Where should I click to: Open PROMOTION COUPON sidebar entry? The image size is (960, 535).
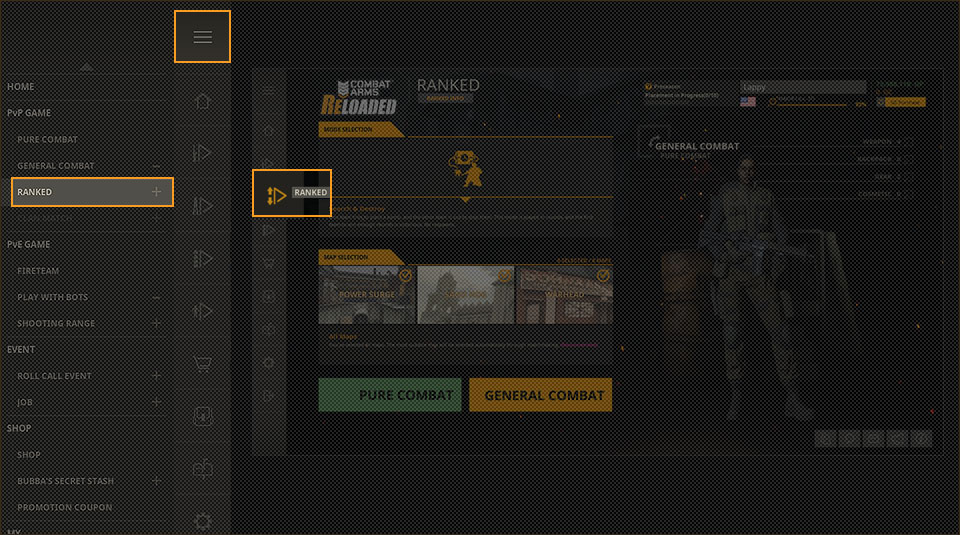tap(64, 507)
